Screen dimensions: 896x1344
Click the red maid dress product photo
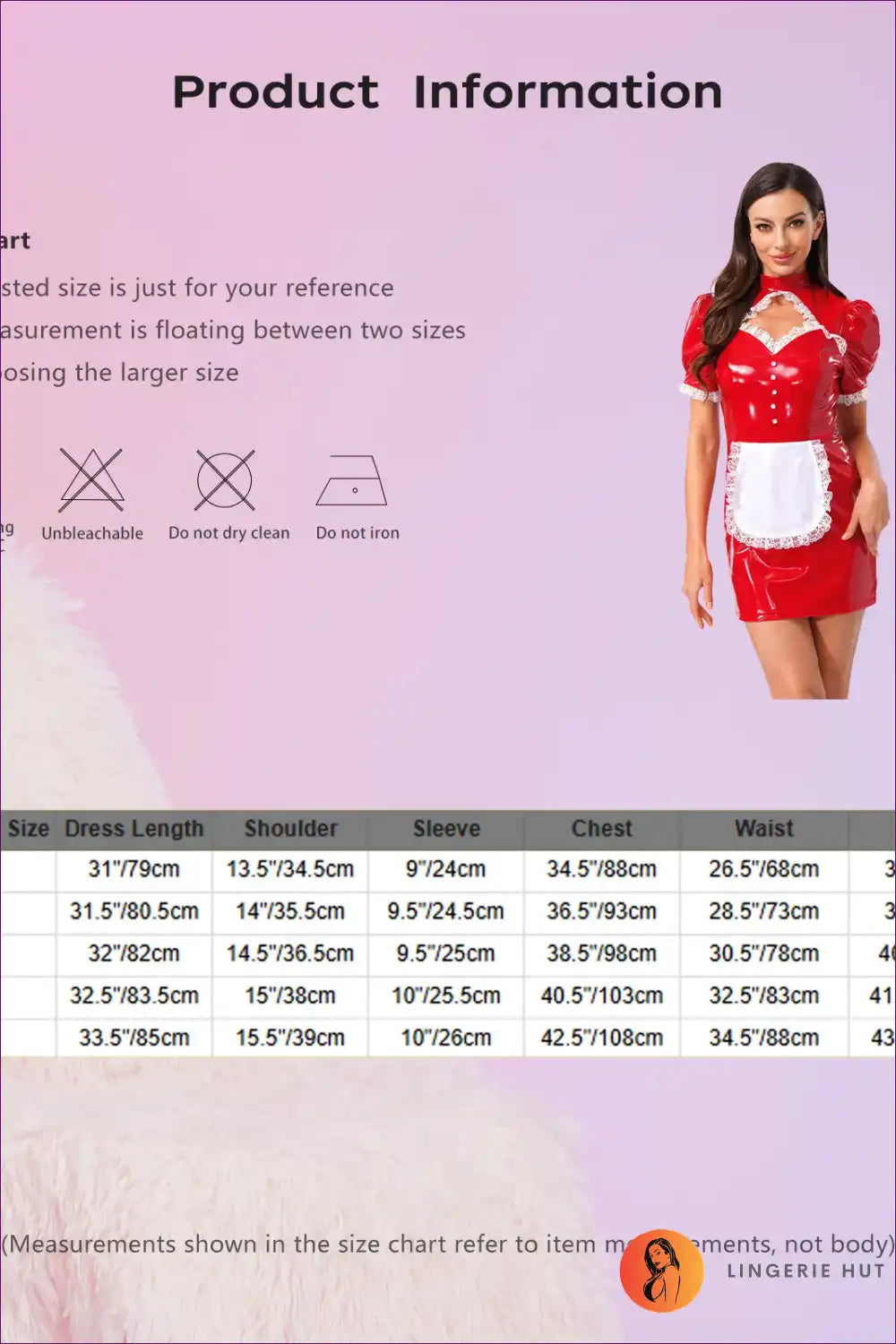click(778, 430)
